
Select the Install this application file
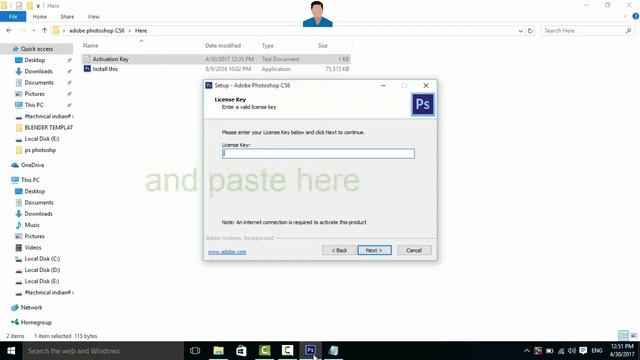pos(216,69)
